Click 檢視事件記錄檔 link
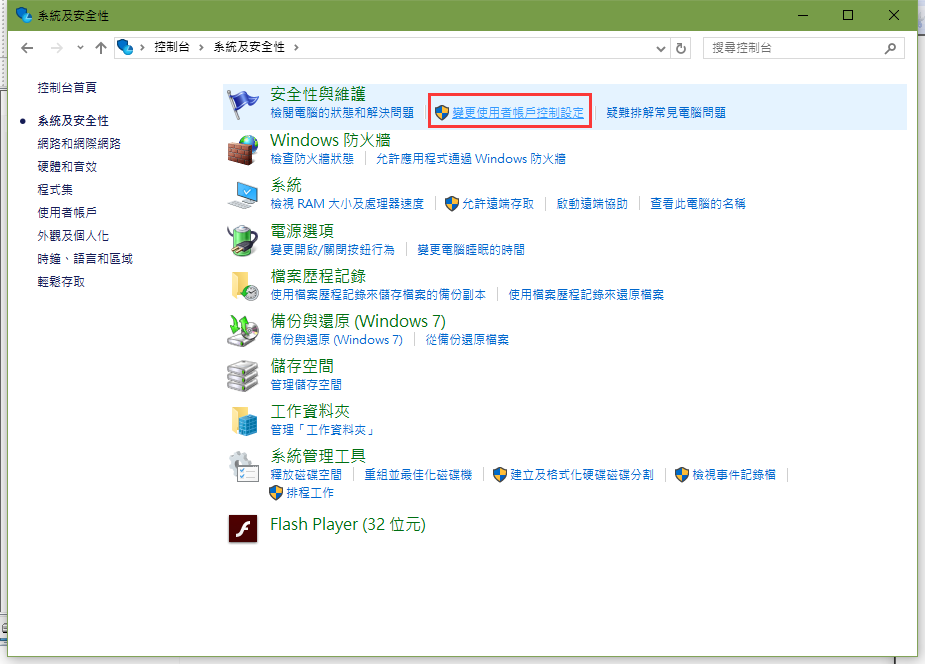This screenshot has height=664, width=925. pyautogui.click(x=734, y=475)
